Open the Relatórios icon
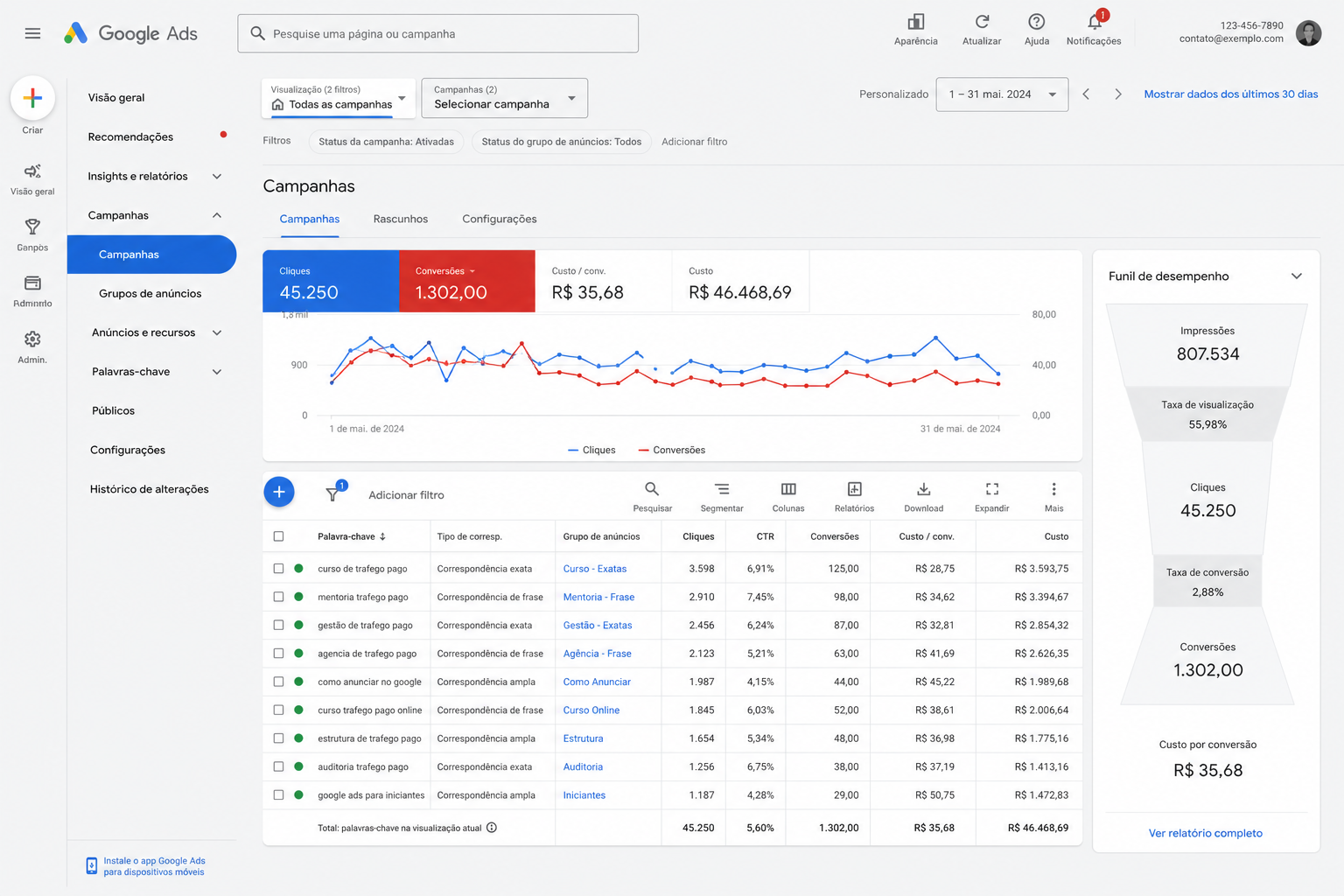Screen dimensions: 1344x896 pos(855,489)
